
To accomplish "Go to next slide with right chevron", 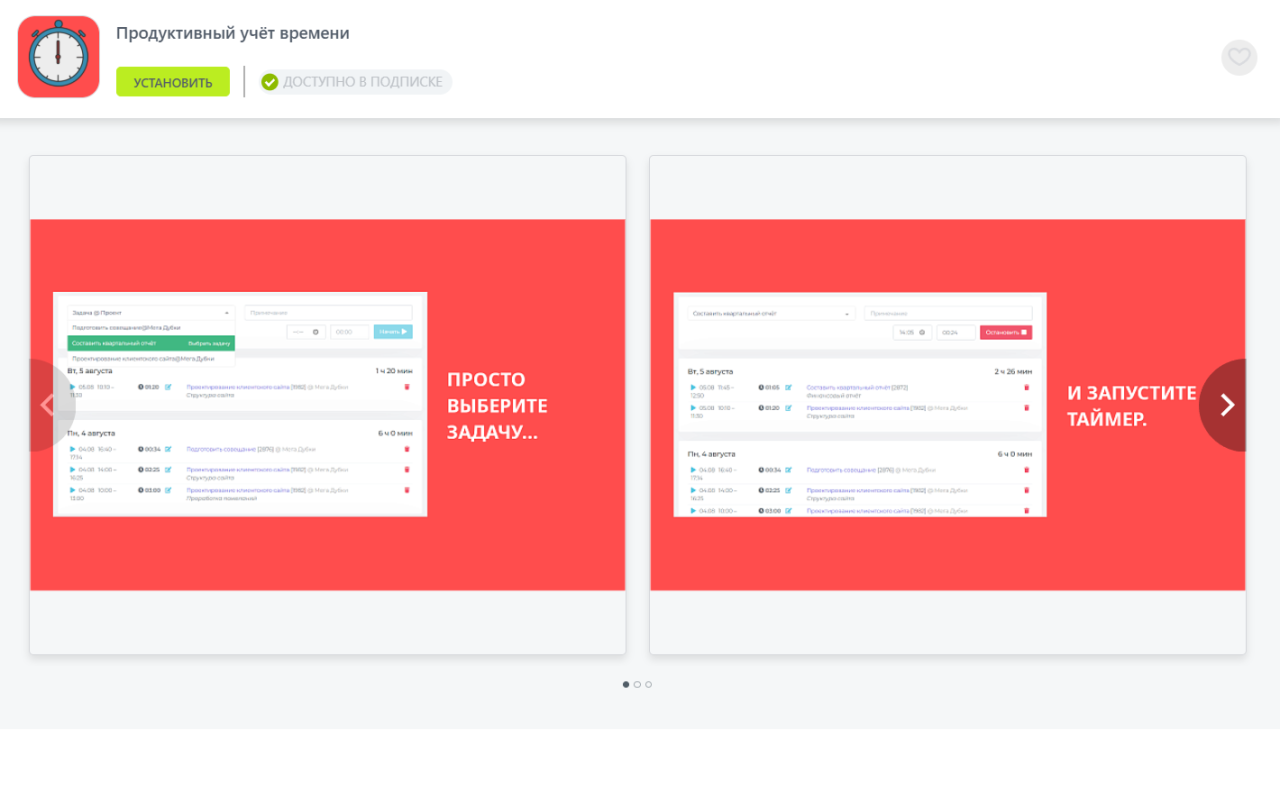I will pos(1227,405).
